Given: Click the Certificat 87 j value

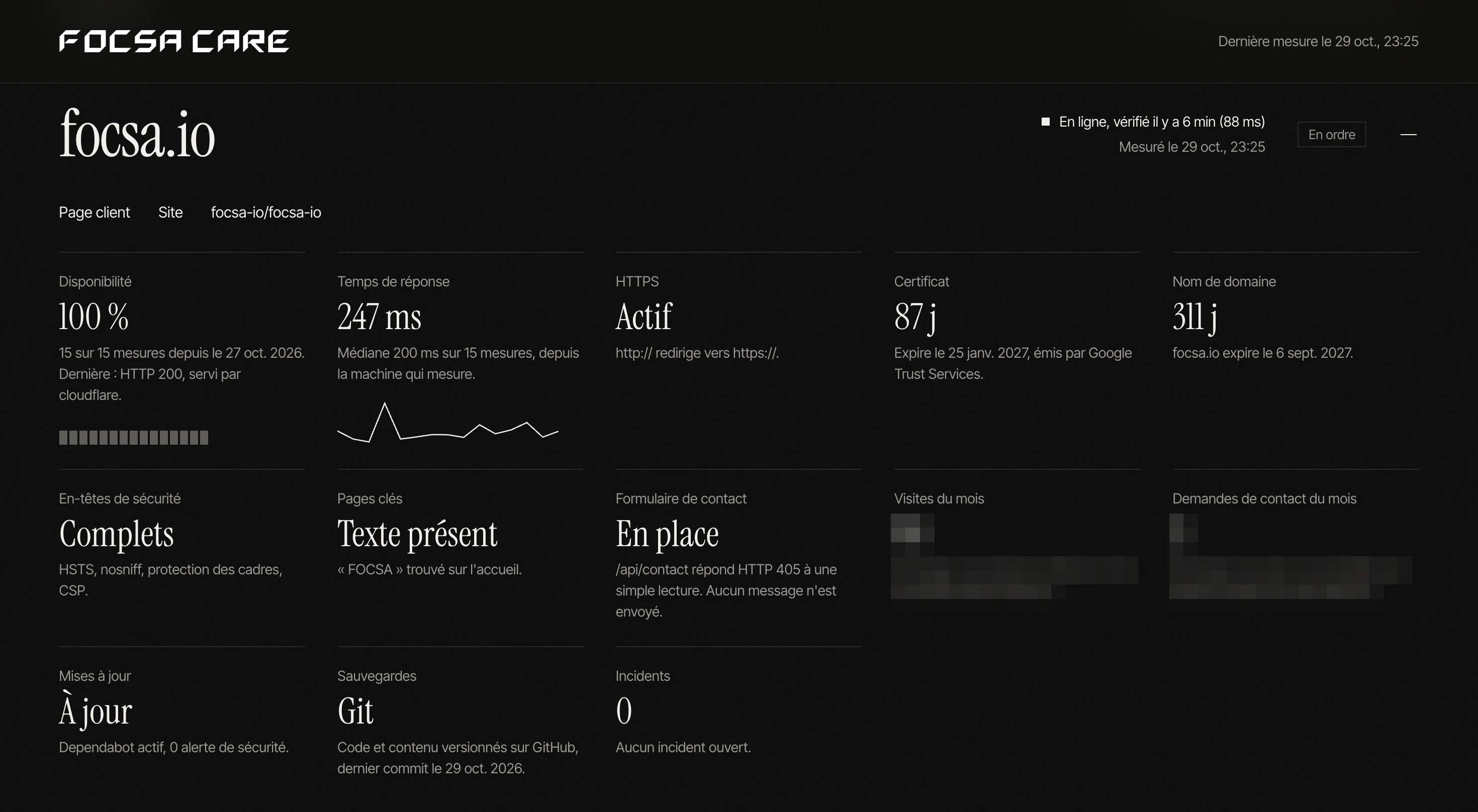Looking at the screenshot, I should coord(915,317).
